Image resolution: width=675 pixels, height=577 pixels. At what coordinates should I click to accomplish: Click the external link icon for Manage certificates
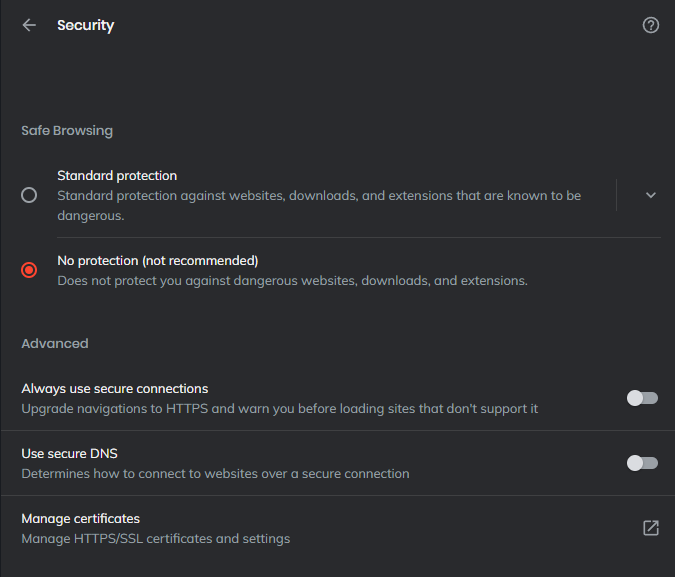[650, 528]
